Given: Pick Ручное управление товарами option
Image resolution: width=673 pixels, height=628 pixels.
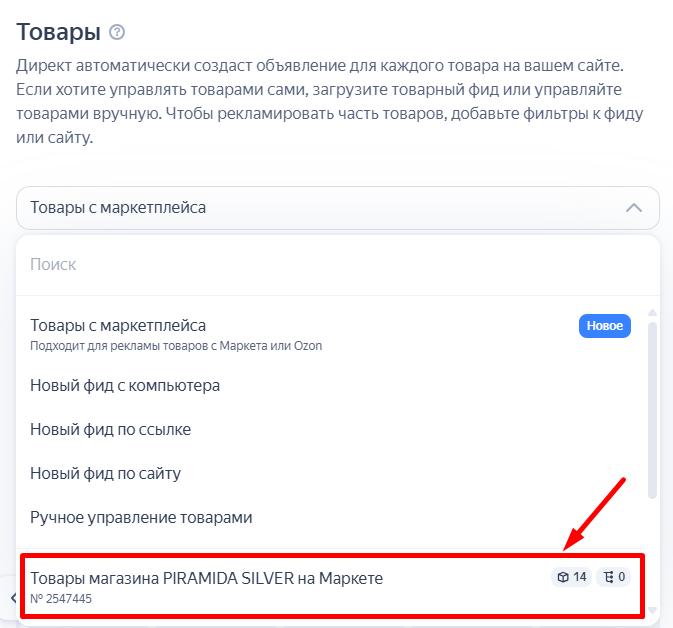Looking at the screenshot, I should click(x=141, y=517).
